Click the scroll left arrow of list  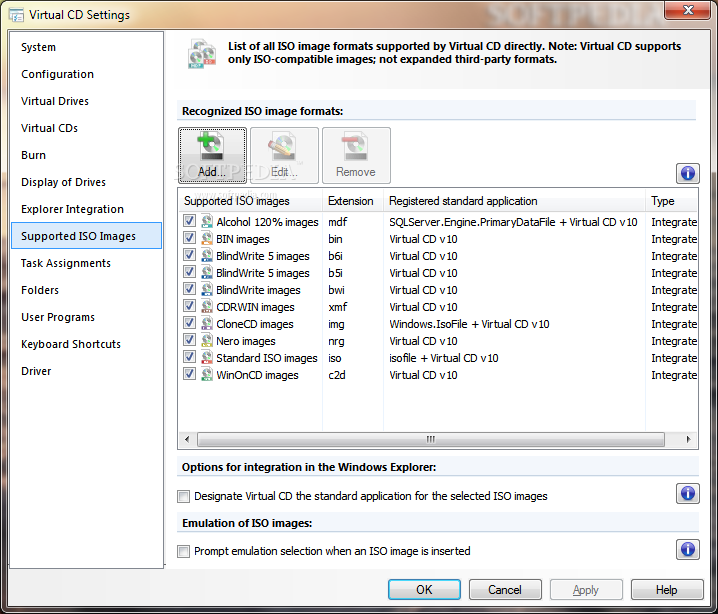click(x=187, y=440)
